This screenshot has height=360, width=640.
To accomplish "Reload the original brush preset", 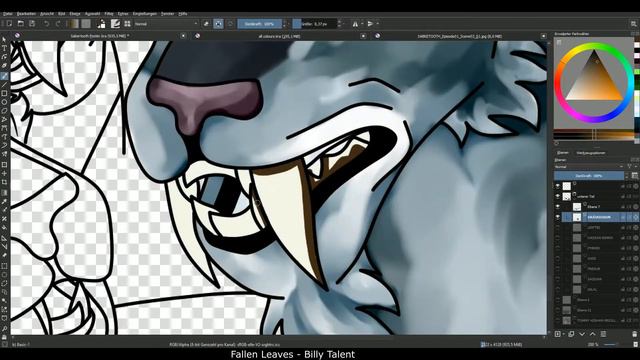I will click(x=230, y=24).
